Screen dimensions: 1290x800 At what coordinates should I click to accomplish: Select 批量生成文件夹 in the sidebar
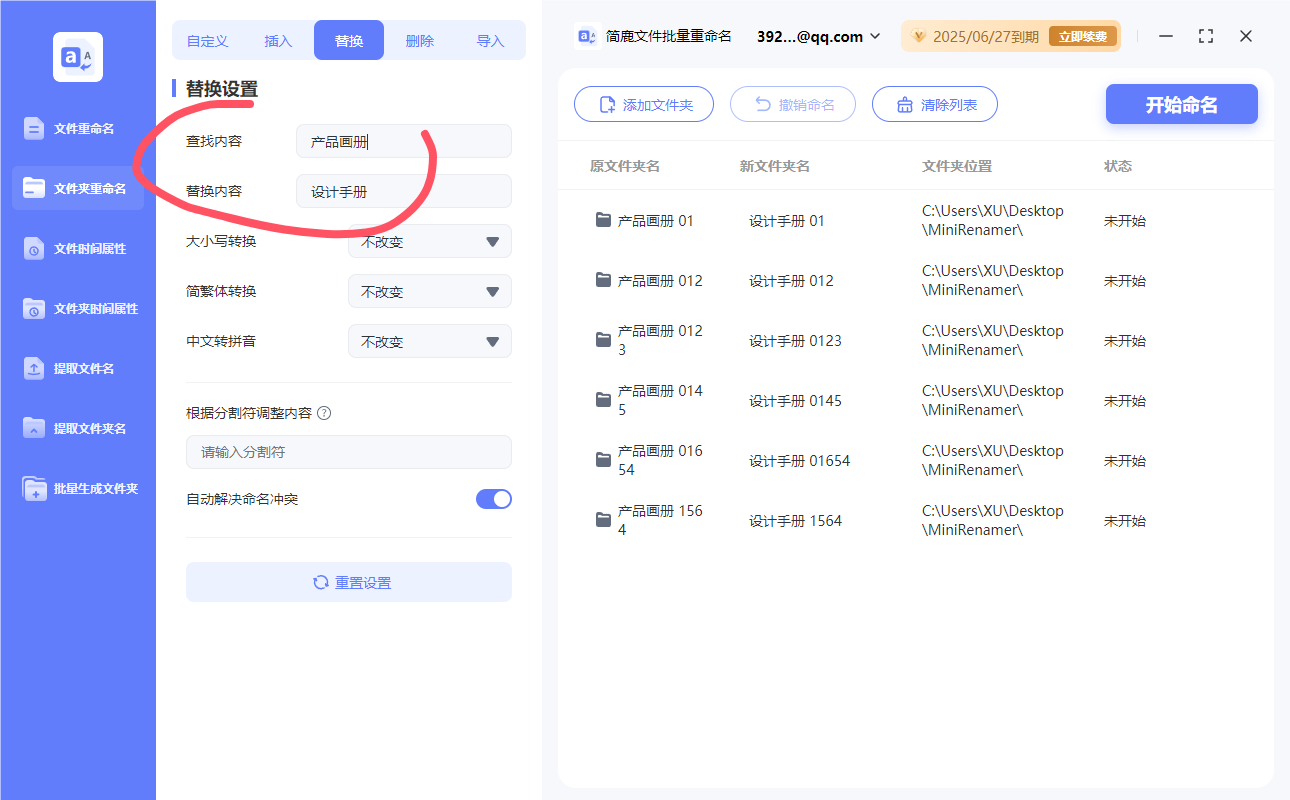click(x=77, y=488)
